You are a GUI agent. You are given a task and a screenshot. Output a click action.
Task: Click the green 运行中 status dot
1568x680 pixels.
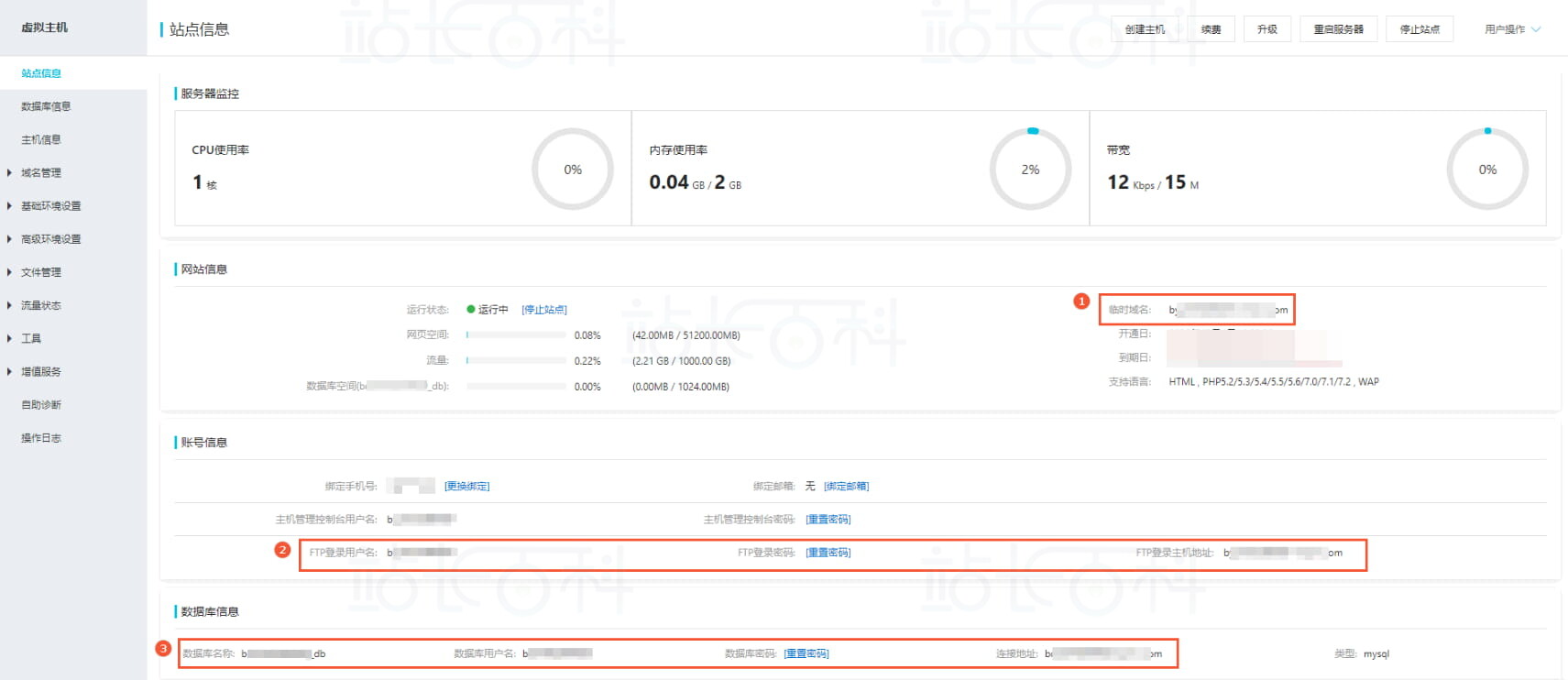[471, 310]
